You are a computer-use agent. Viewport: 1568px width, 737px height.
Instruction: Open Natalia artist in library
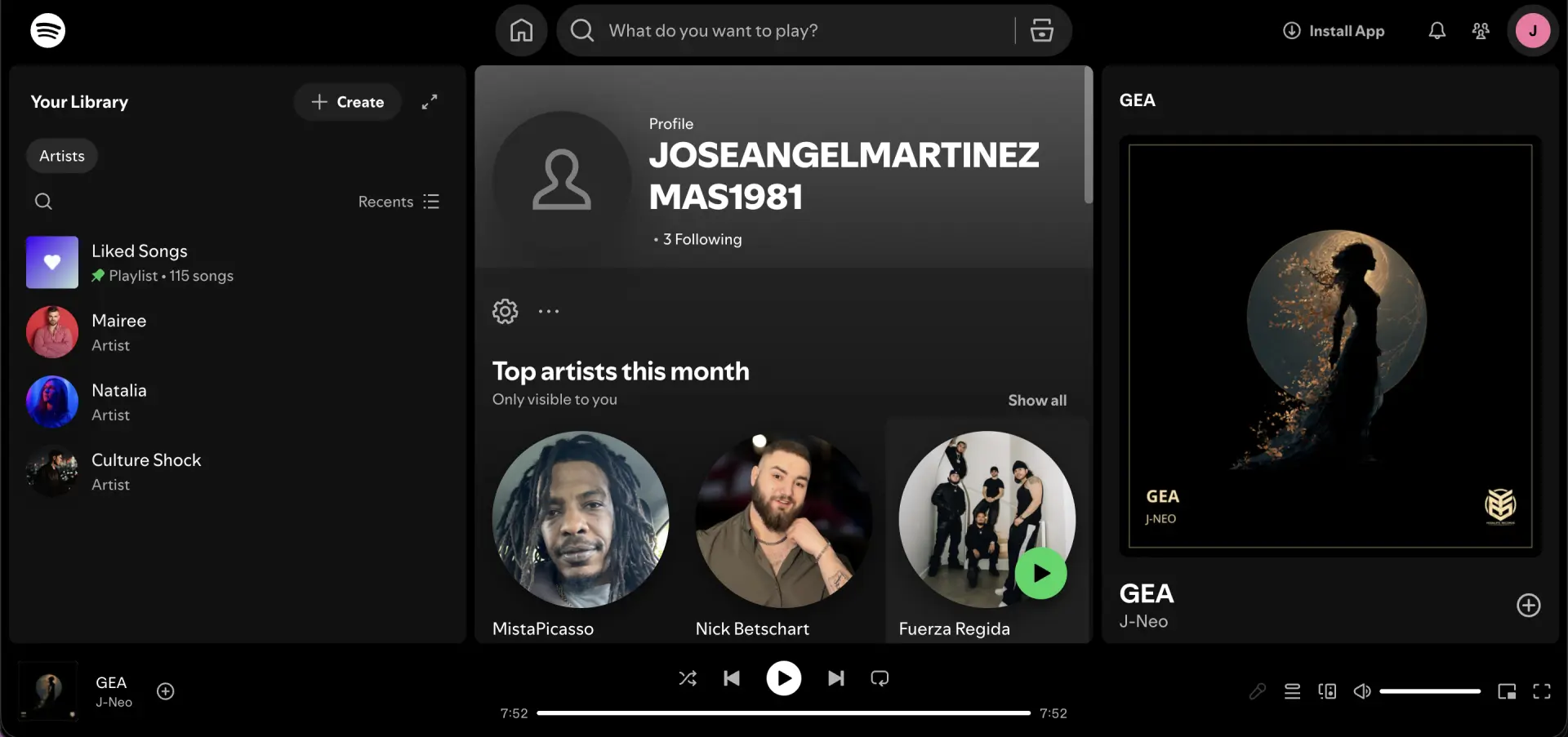point(237,402)
